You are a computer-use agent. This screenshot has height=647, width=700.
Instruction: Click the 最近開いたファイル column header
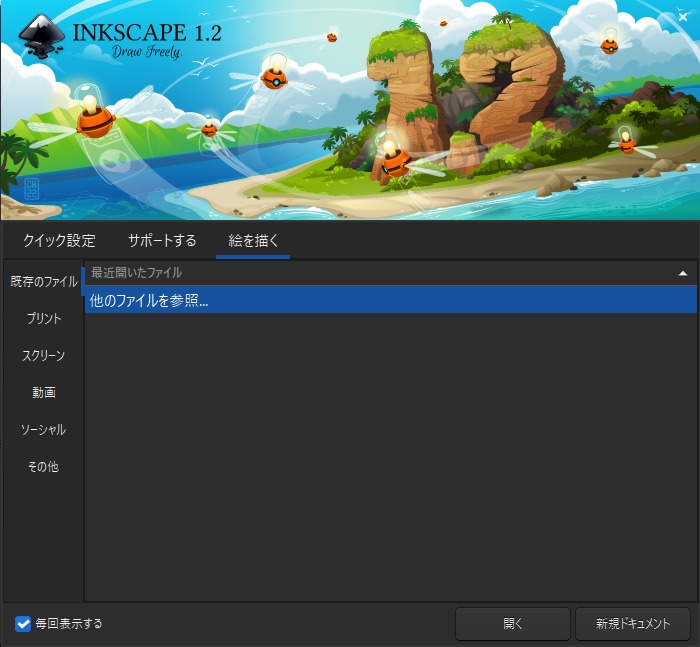[x=391, y=273]
